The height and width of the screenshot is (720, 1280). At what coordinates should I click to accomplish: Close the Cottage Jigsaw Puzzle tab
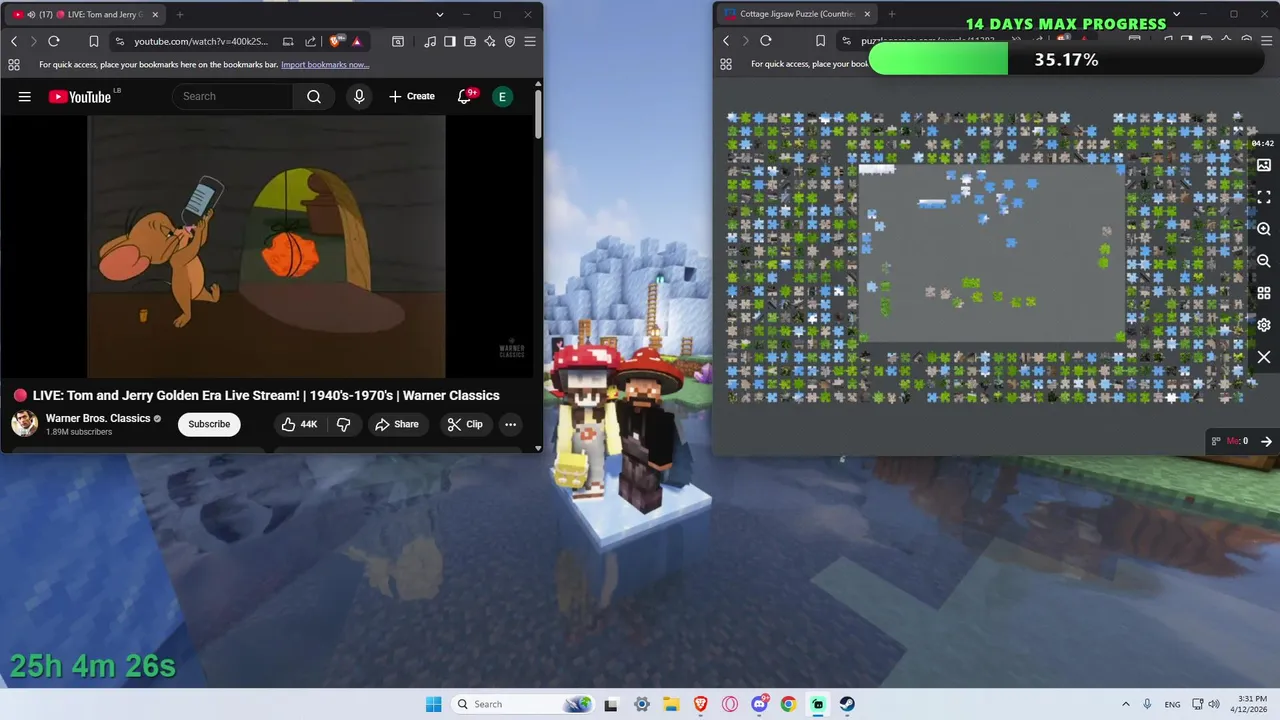click(x=867, y=14)
